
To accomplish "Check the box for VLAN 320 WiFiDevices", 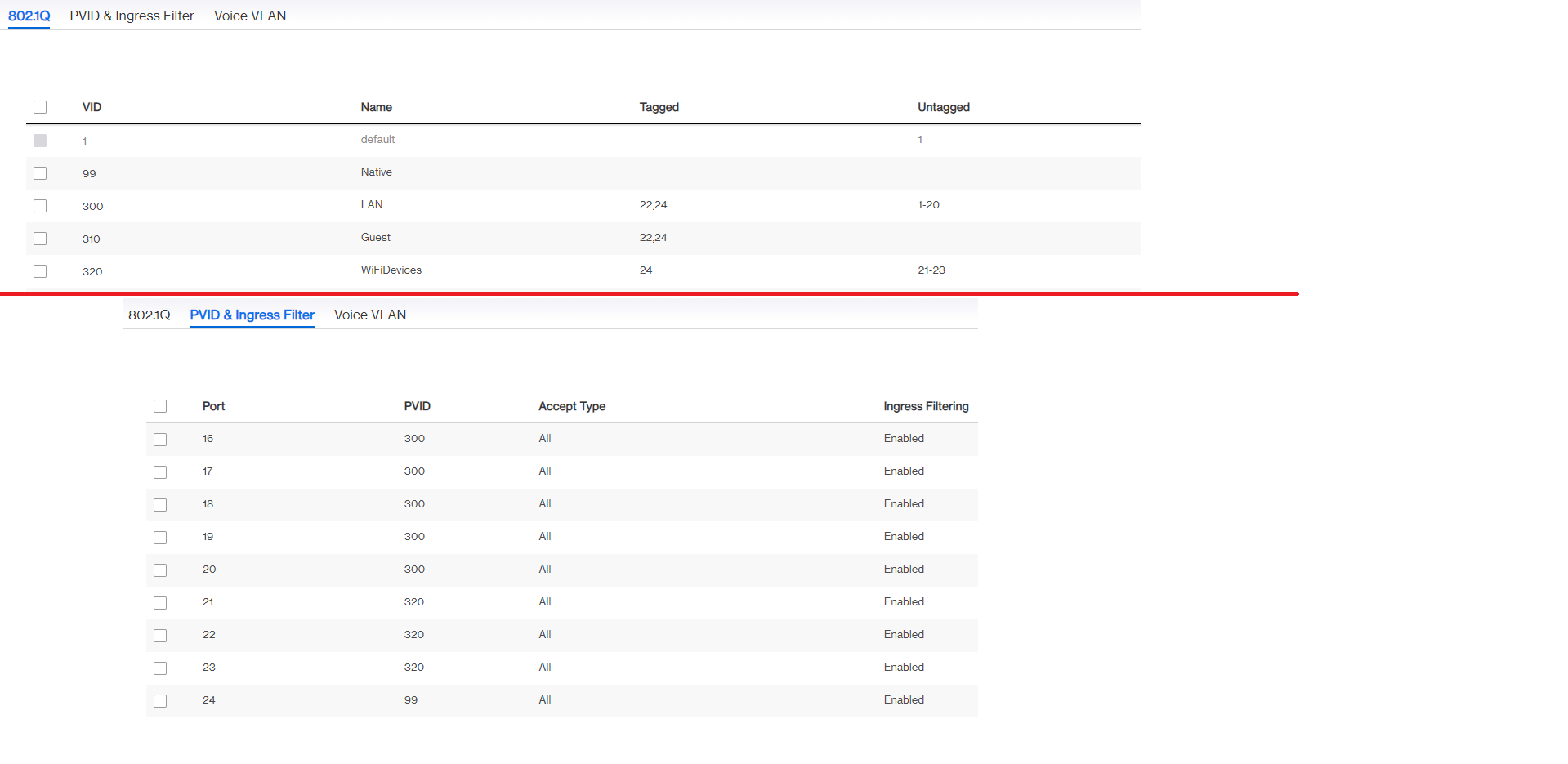I will pos(40,271).
